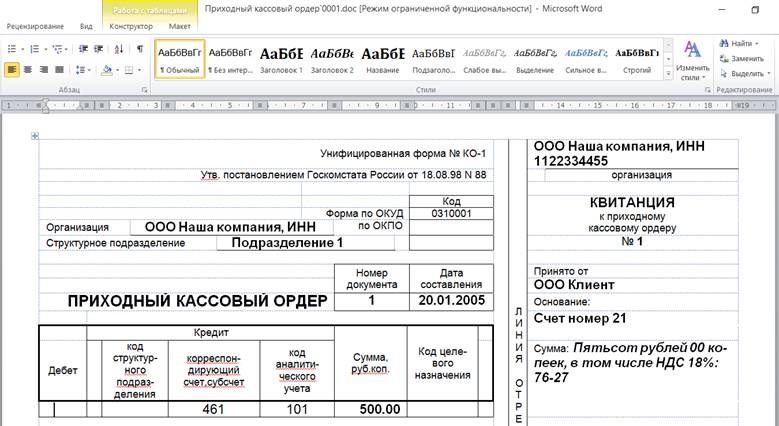Screen dimensions: 779x426
Task: Apply the Выделение style
Action: click(x=535, y=59)
